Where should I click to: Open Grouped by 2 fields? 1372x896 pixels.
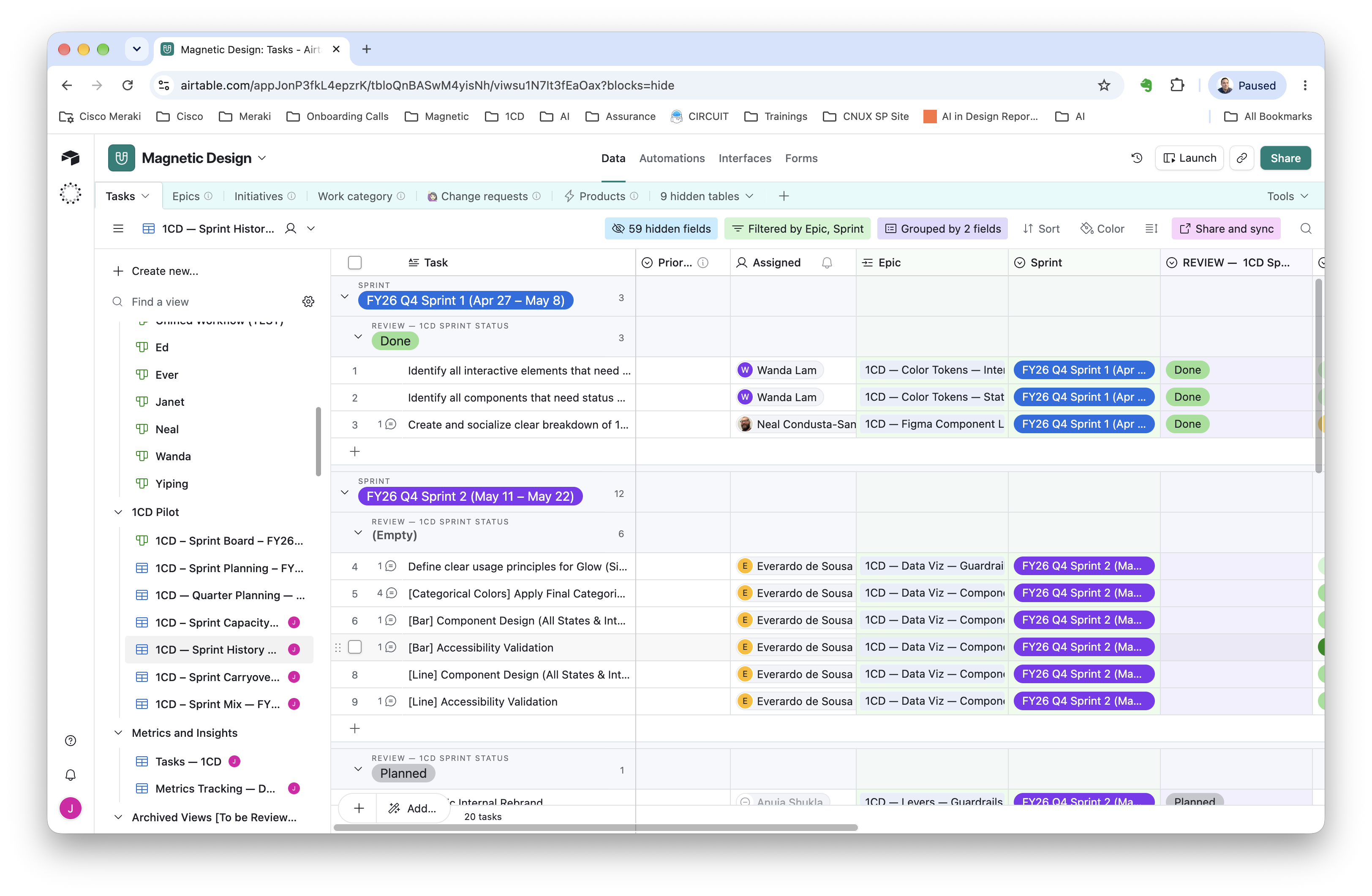point(942,229)
